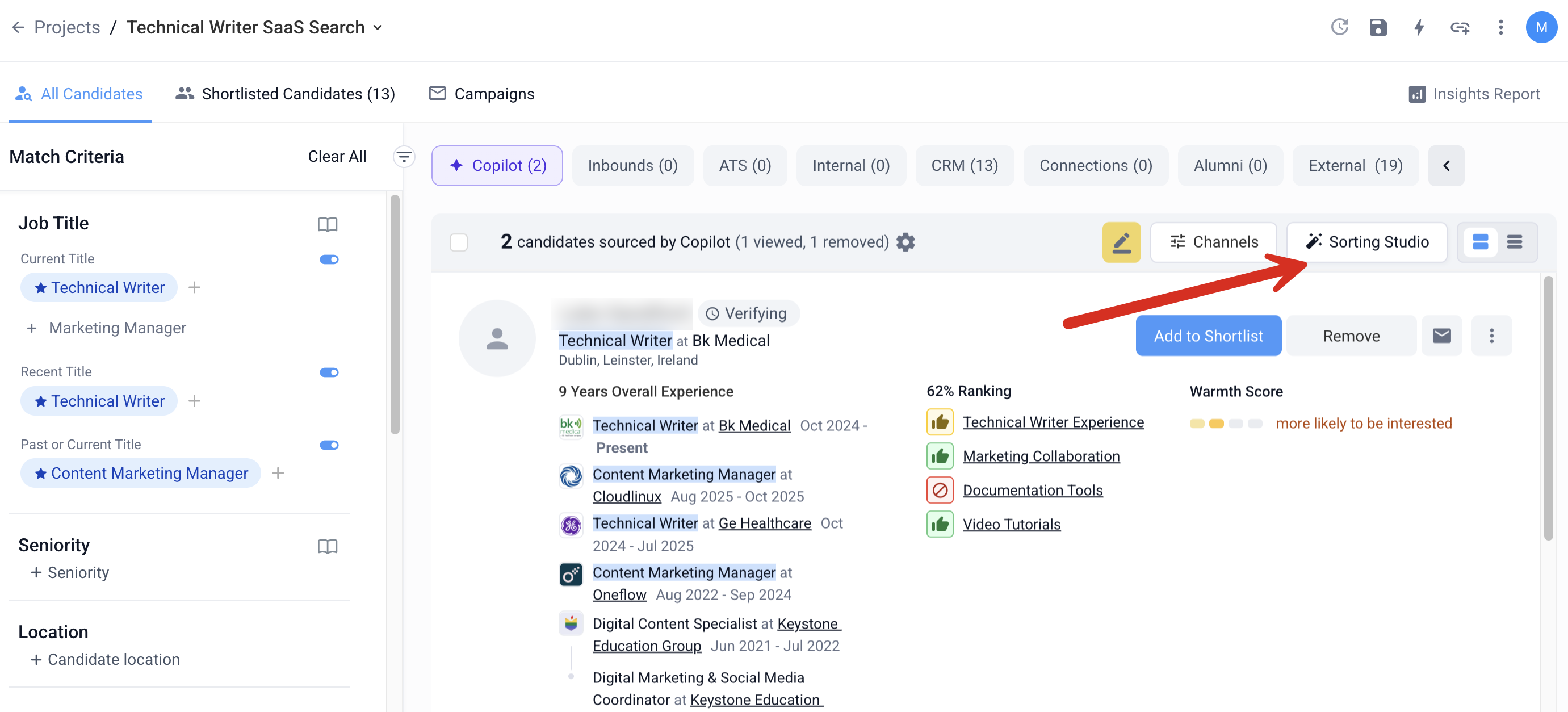Click plus next to Current Title Technical Writer
The height and width of the screenshot is (712, 1568).
194,287
